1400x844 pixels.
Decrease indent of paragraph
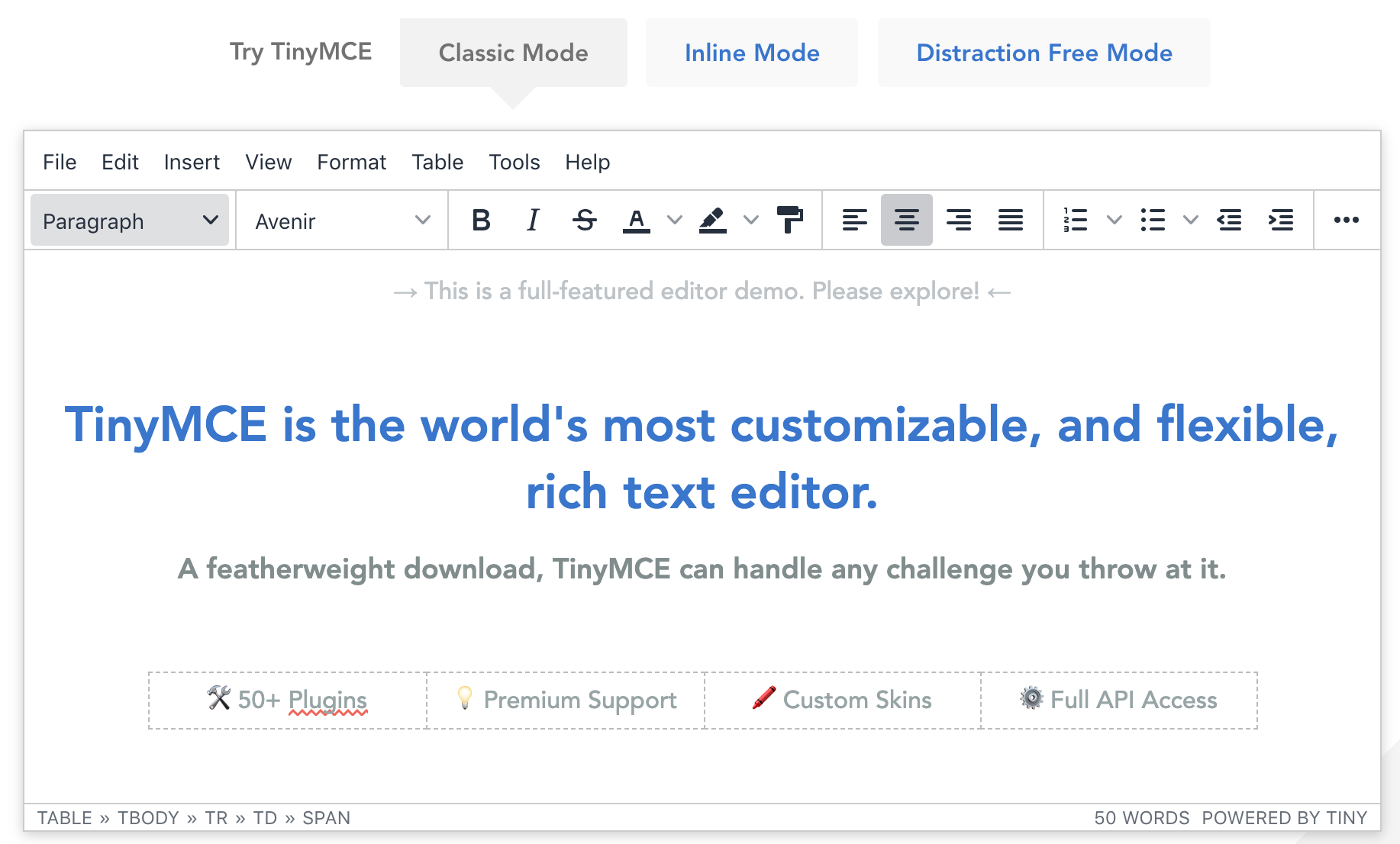point(1229,220)
